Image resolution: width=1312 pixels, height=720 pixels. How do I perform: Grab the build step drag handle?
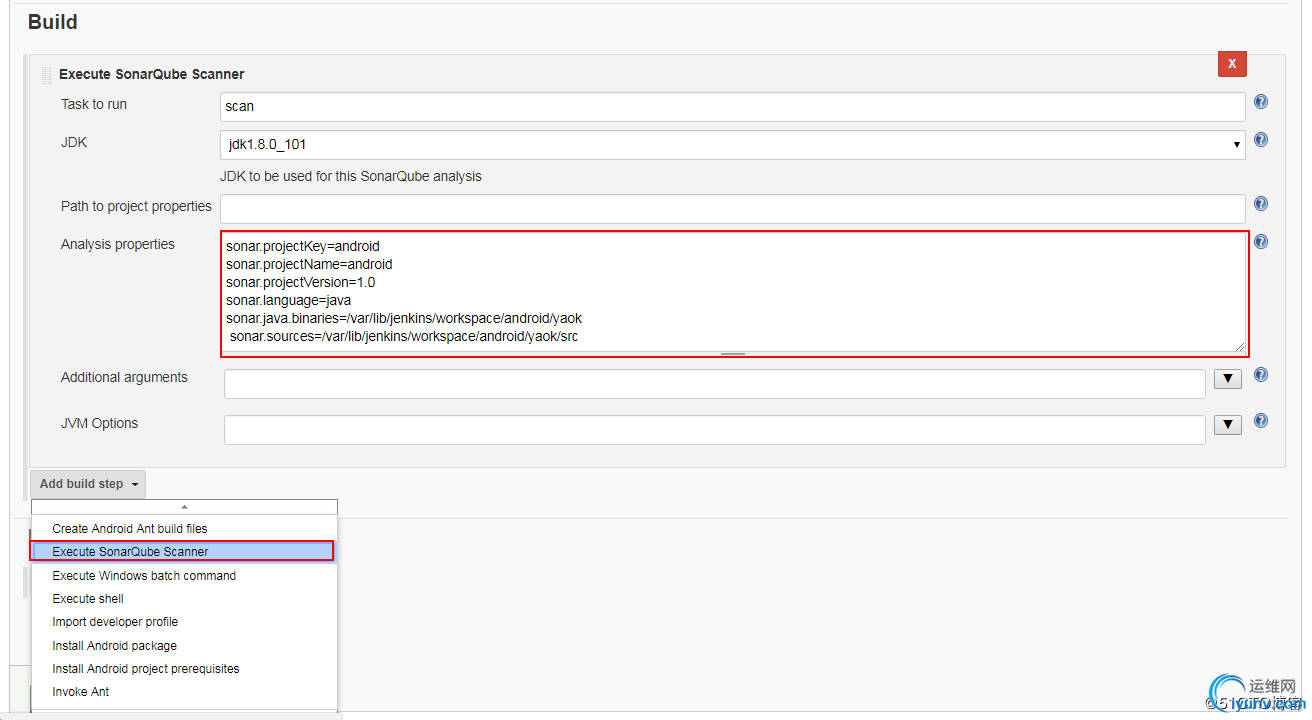point(46,74)
